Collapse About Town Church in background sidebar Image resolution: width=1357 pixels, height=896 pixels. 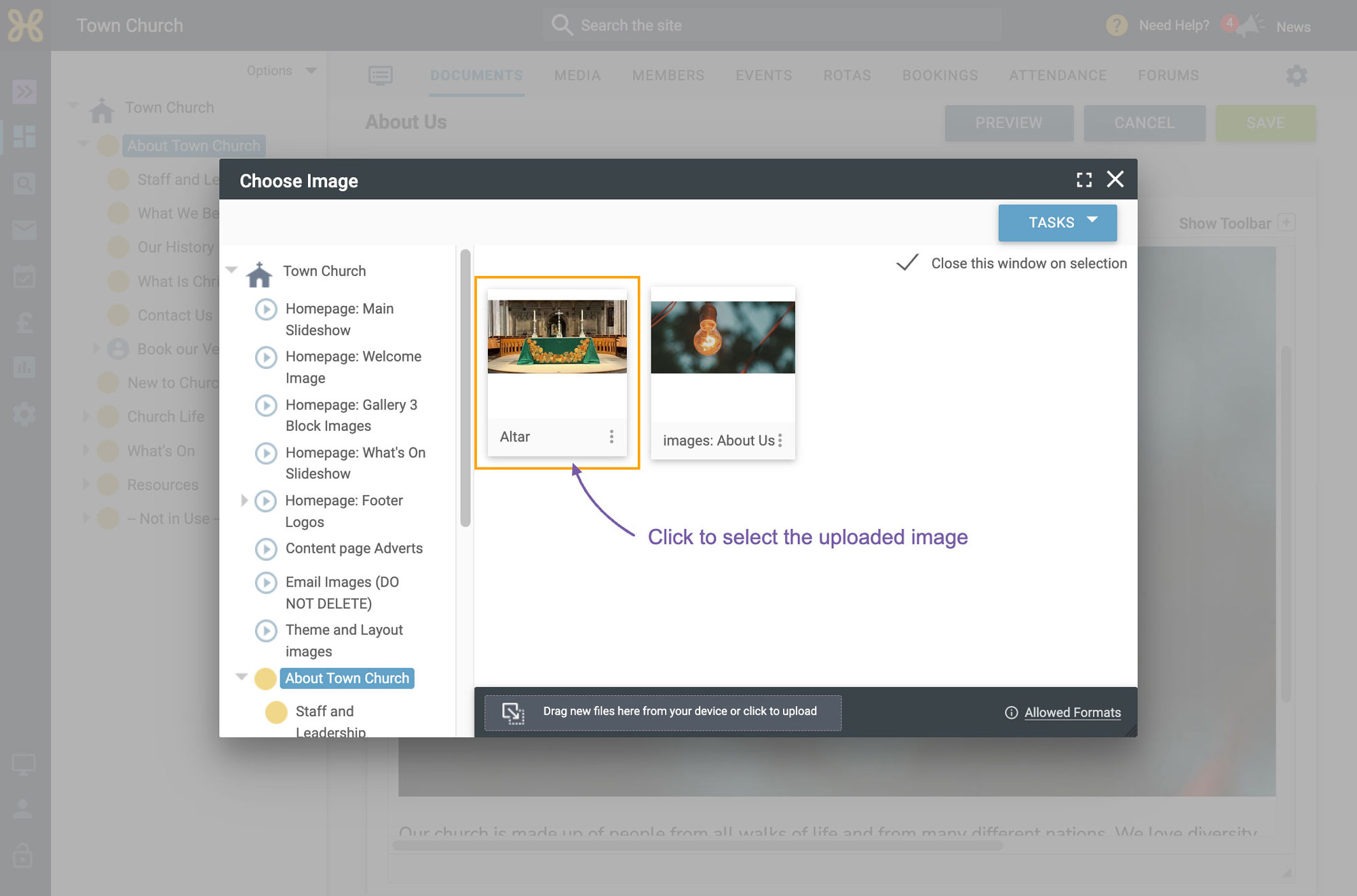[x=83, y=144]
